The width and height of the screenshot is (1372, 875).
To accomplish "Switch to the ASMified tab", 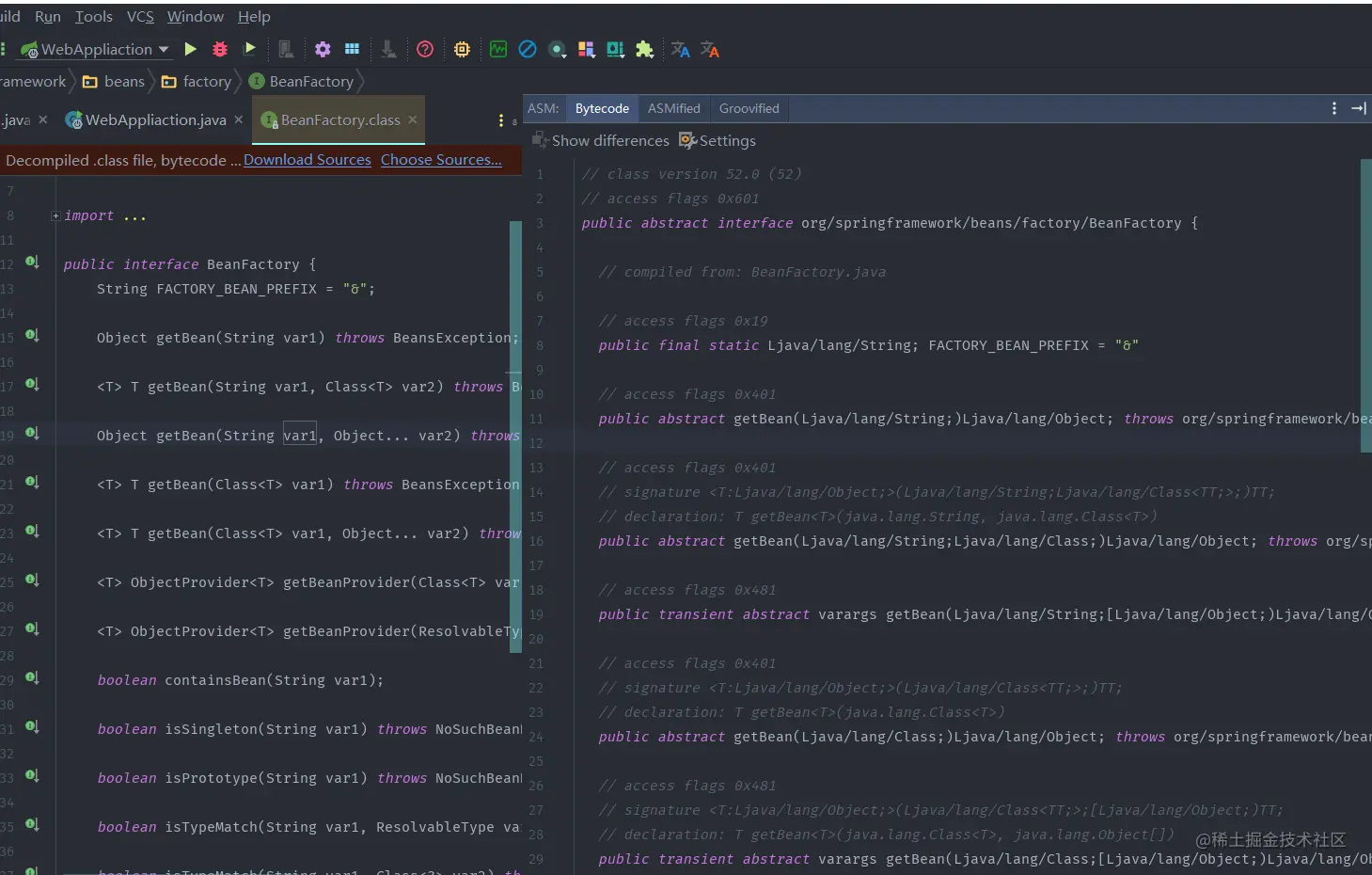I will click(x=674, y=108).
